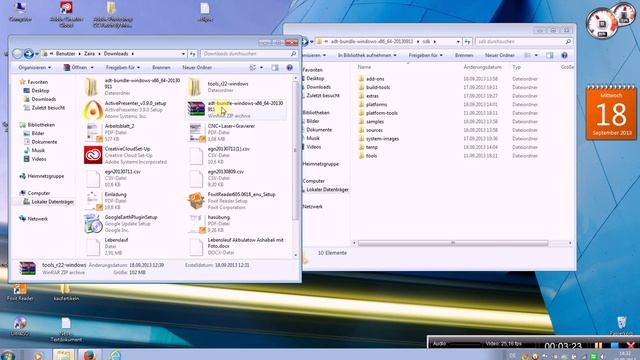Click Neuer Ordner in sdk window
This screenshot has width=640, height=360.
[500, 55]
